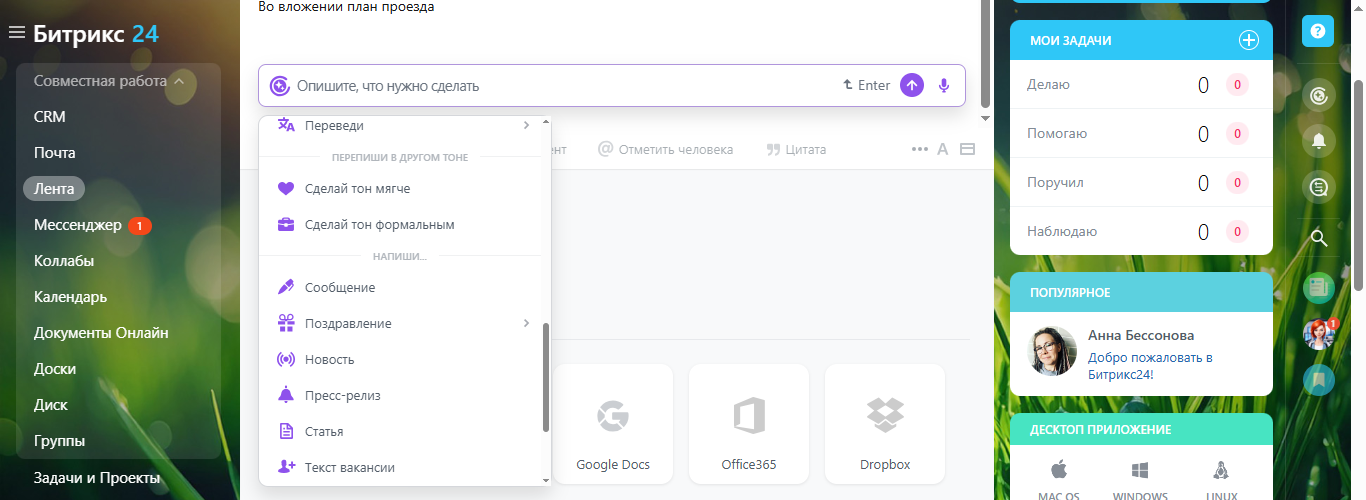Open the green notes chat icon in sidebar
The image size is (1366, 500).
click(1319, 288)
